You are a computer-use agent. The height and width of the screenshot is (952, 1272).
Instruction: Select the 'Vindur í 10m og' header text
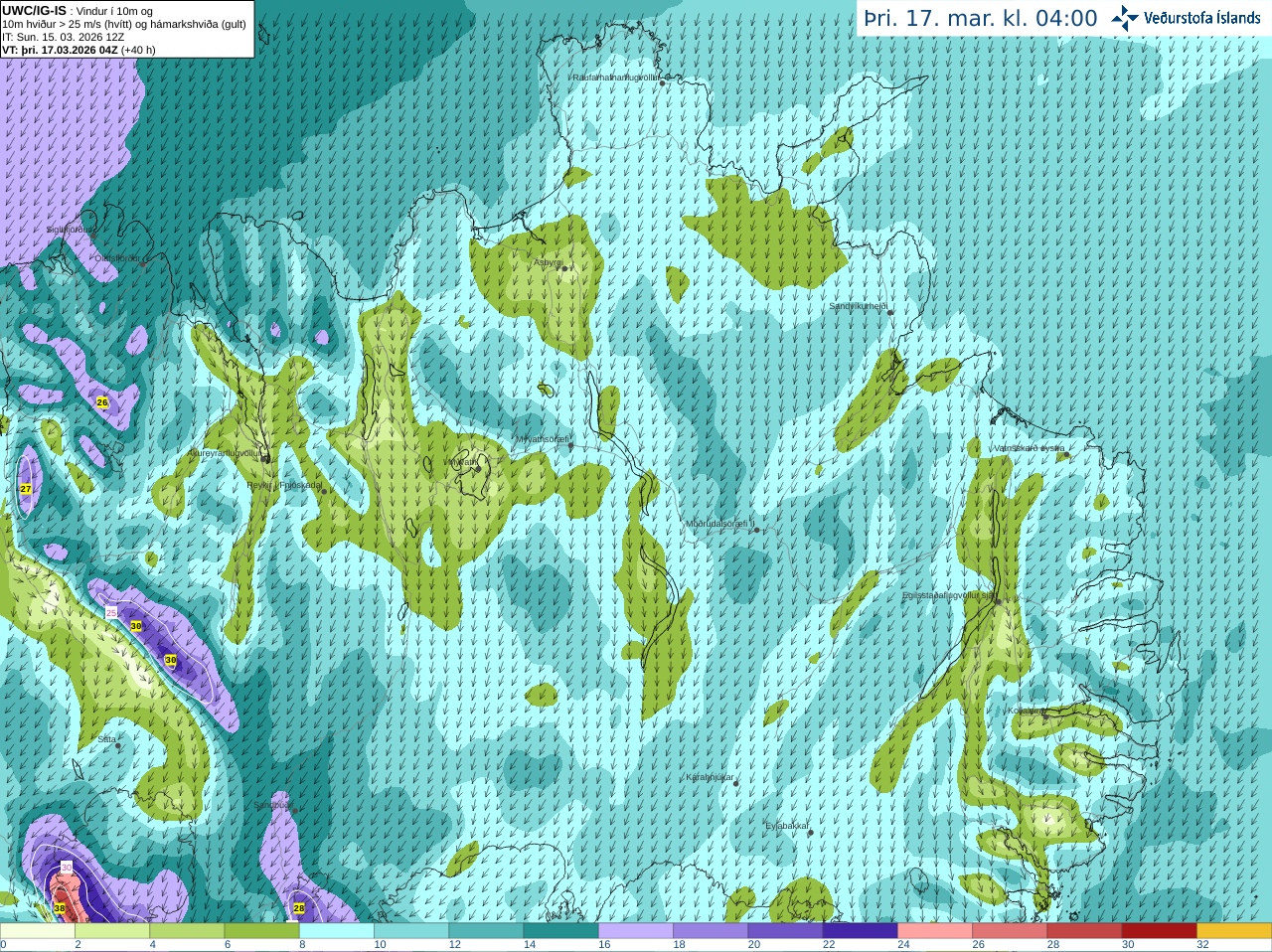[x=114, y=12]
